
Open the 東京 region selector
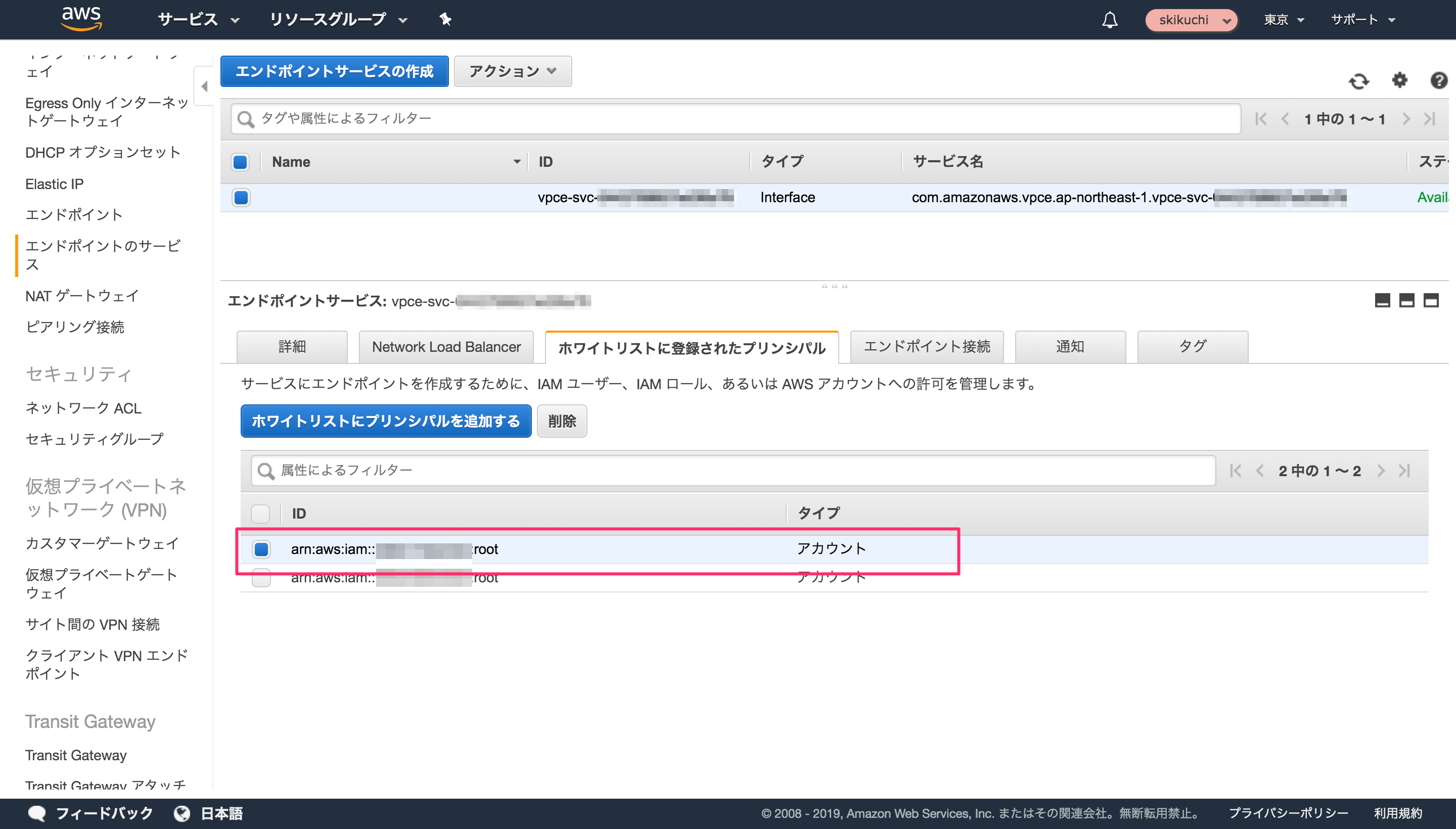(1282, 19)
